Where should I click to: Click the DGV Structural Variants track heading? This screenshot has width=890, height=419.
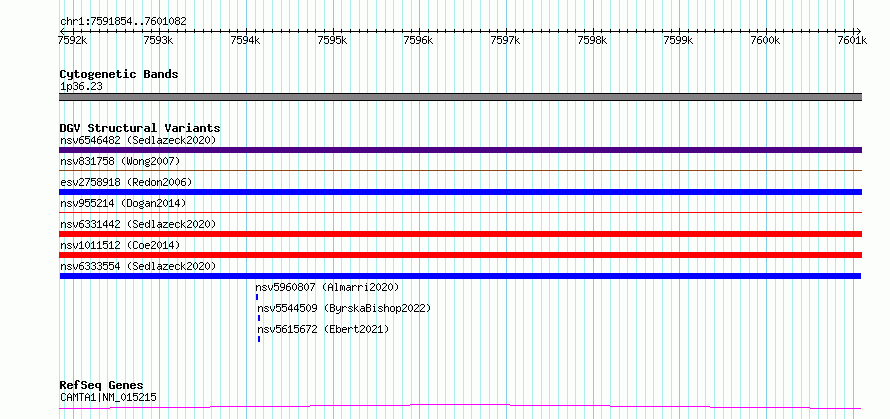[140, 128]
